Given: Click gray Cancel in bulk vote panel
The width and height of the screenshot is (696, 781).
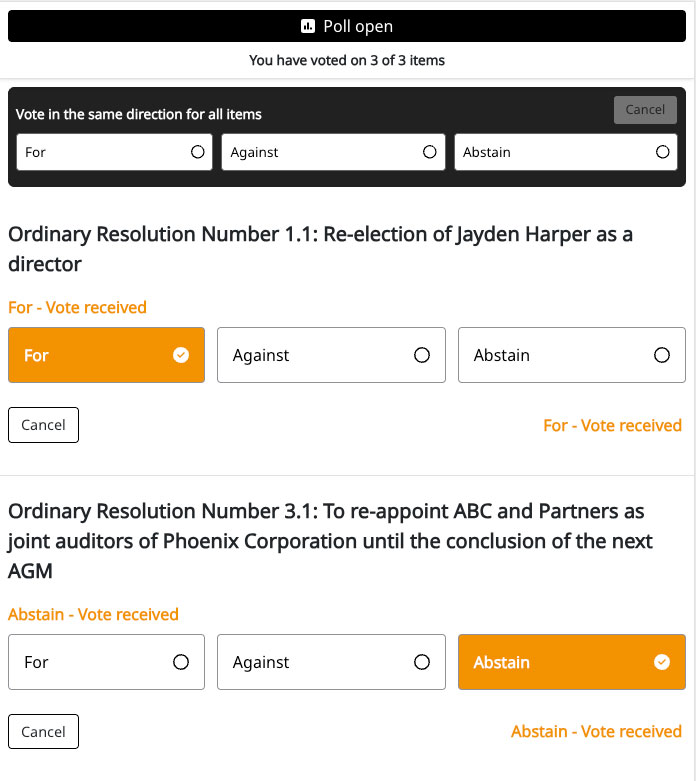Looking at the screenshot, I should click(x=645, y=110).
